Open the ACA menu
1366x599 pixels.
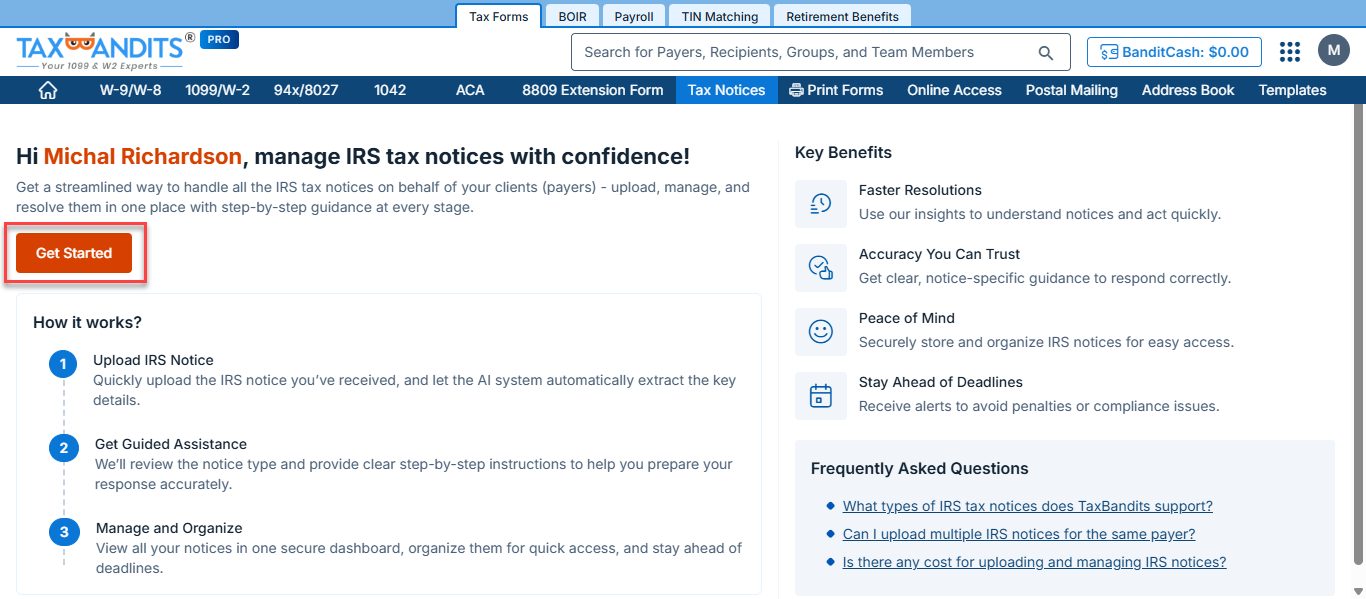470,90
